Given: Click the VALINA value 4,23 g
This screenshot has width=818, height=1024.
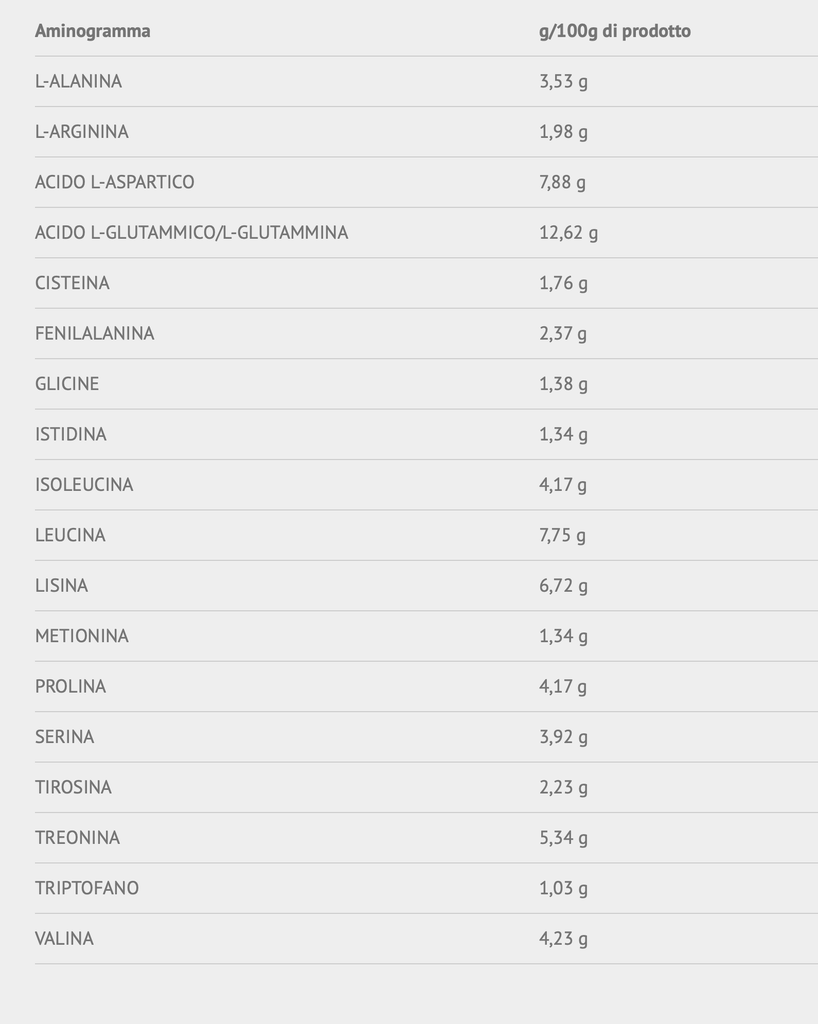Looking at the screenshot, I should pos(563,939).
